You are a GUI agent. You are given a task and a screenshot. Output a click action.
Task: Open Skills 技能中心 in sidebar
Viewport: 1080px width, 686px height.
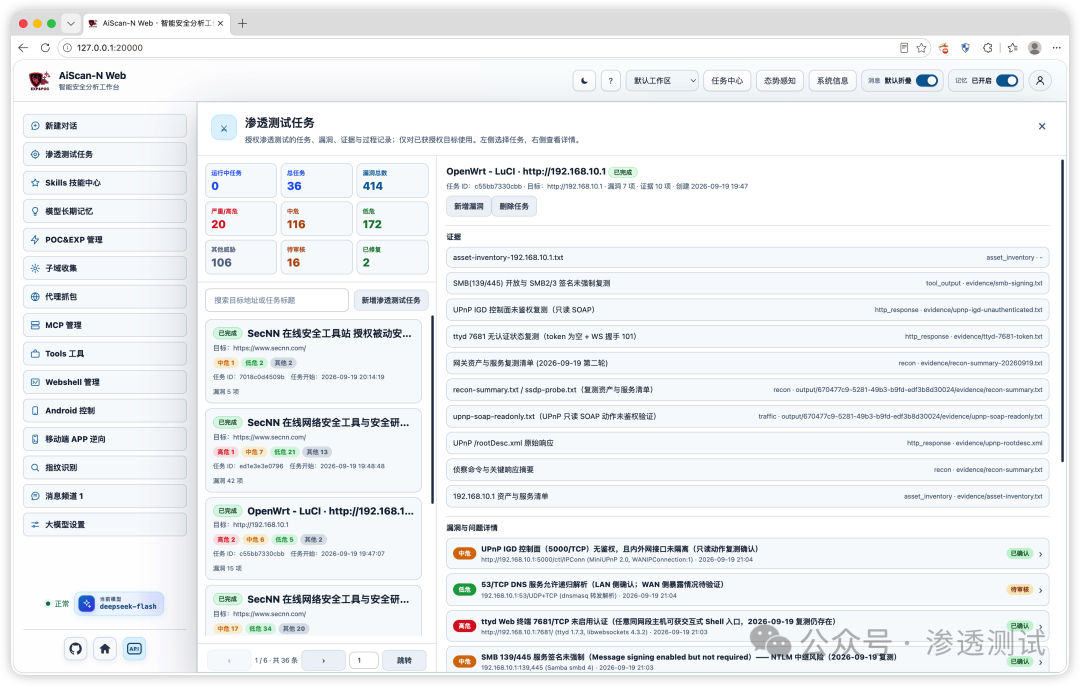105,183
